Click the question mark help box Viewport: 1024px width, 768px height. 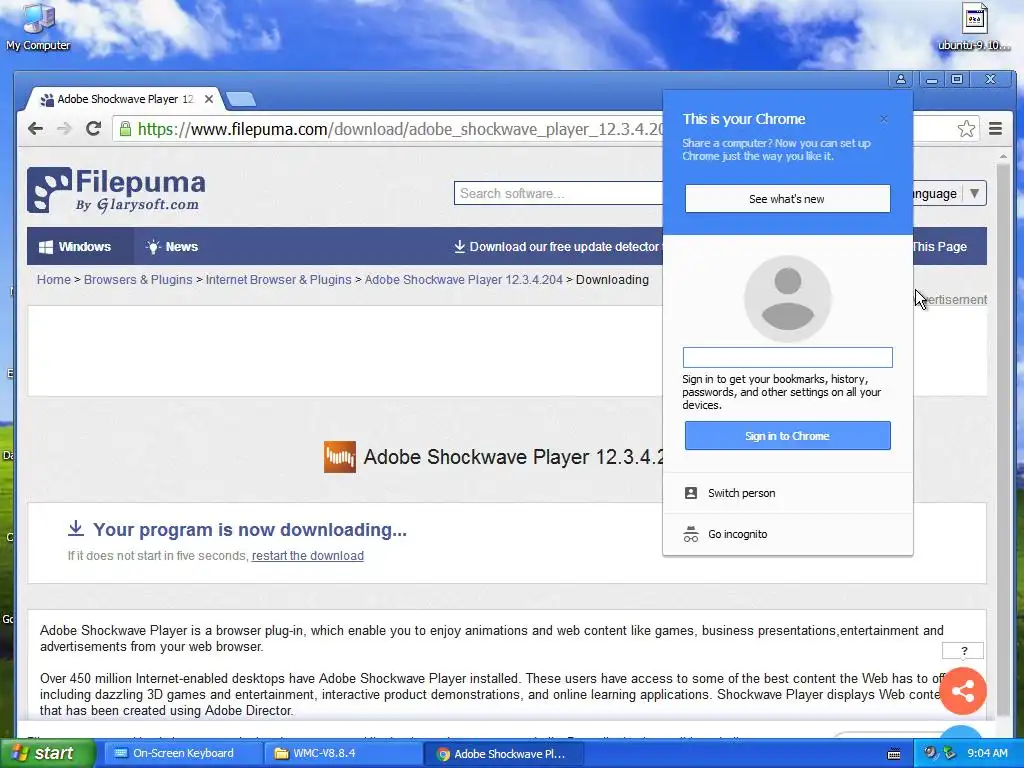pos(963,650)
